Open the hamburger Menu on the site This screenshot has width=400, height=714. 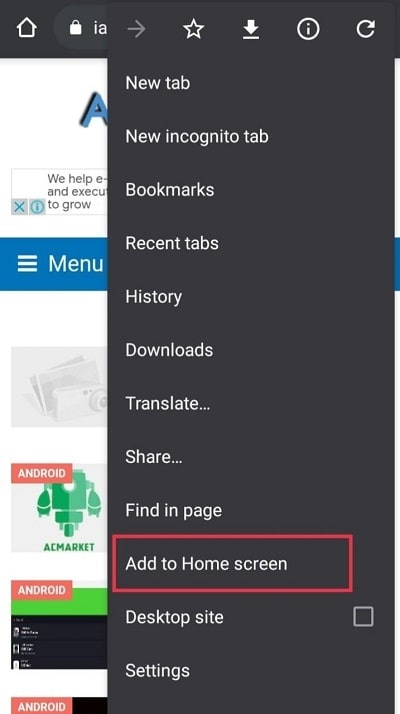pos(60,264)
